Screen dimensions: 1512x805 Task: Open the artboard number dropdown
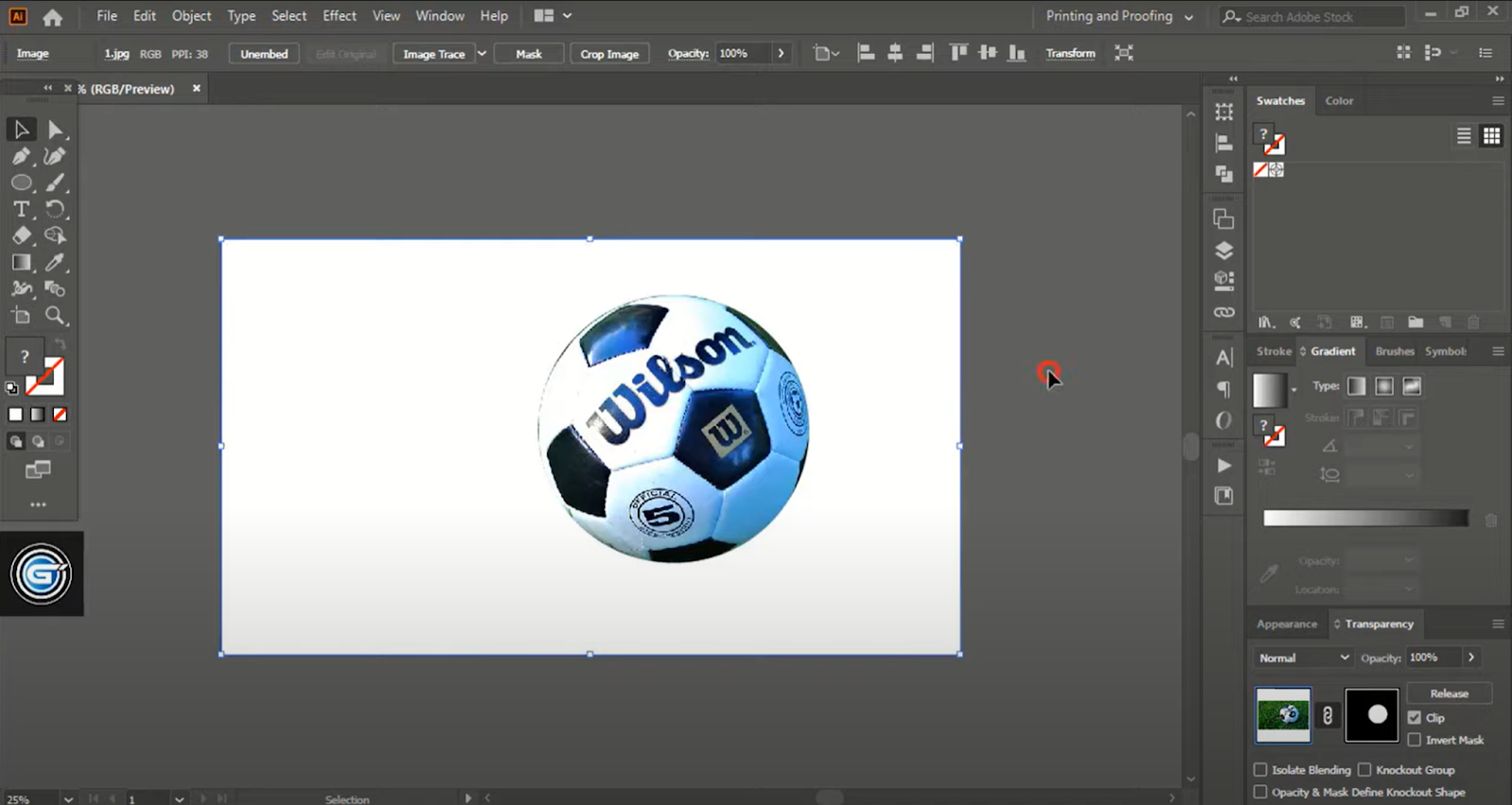[179, 799]
